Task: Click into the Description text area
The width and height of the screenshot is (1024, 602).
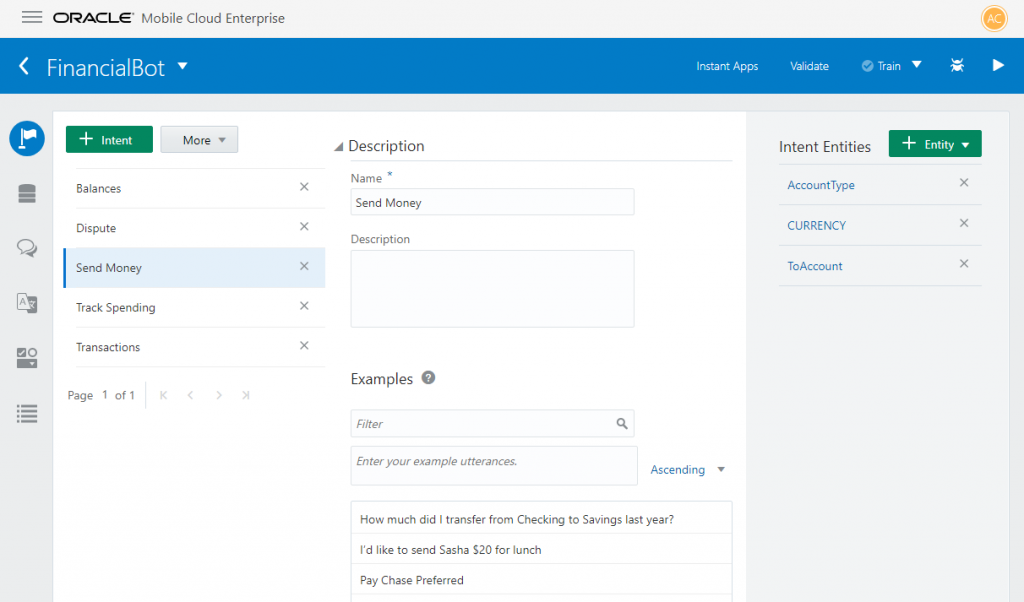Action: click(492, 289)
